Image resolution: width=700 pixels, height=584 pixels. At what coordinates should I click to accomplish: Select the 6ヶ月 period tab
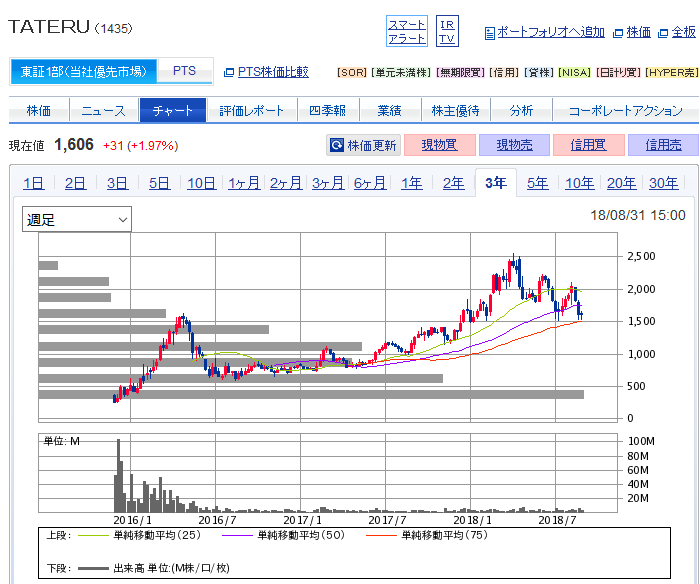pyautogui.click(x=369, y=183)
